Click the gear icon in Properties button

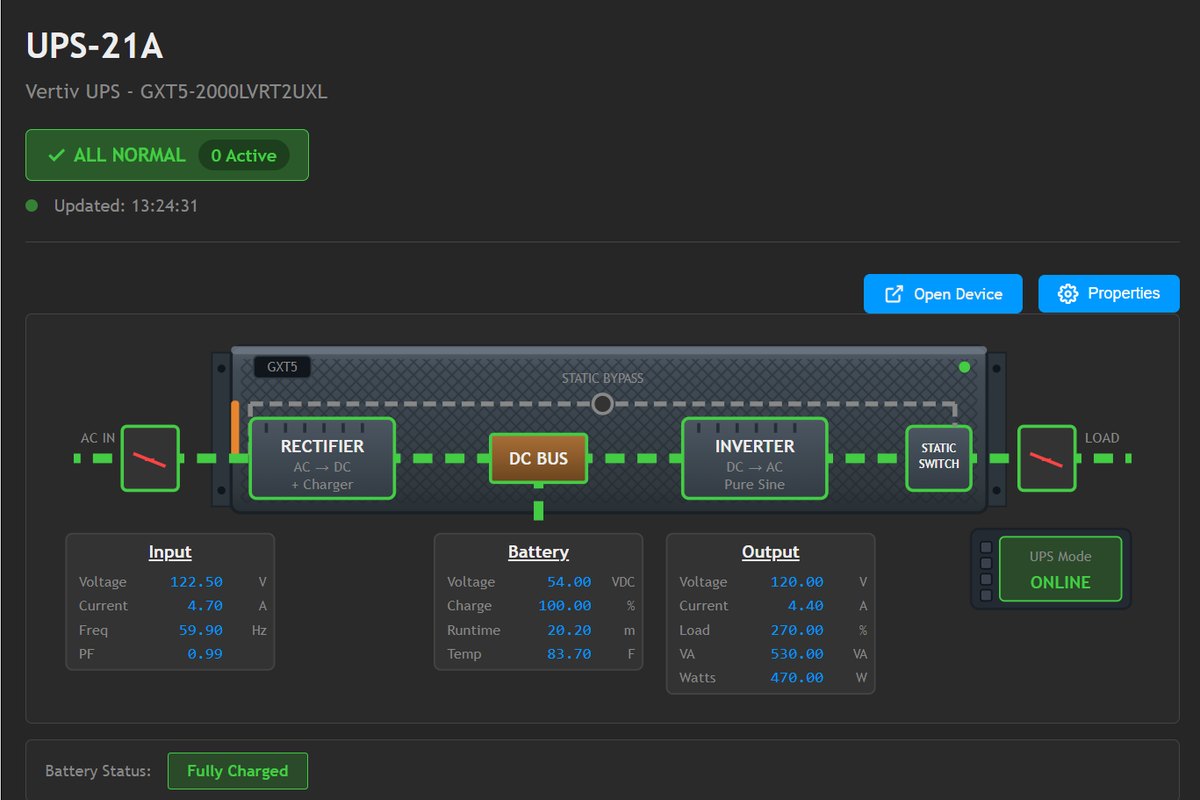[x=1067, y=294]
